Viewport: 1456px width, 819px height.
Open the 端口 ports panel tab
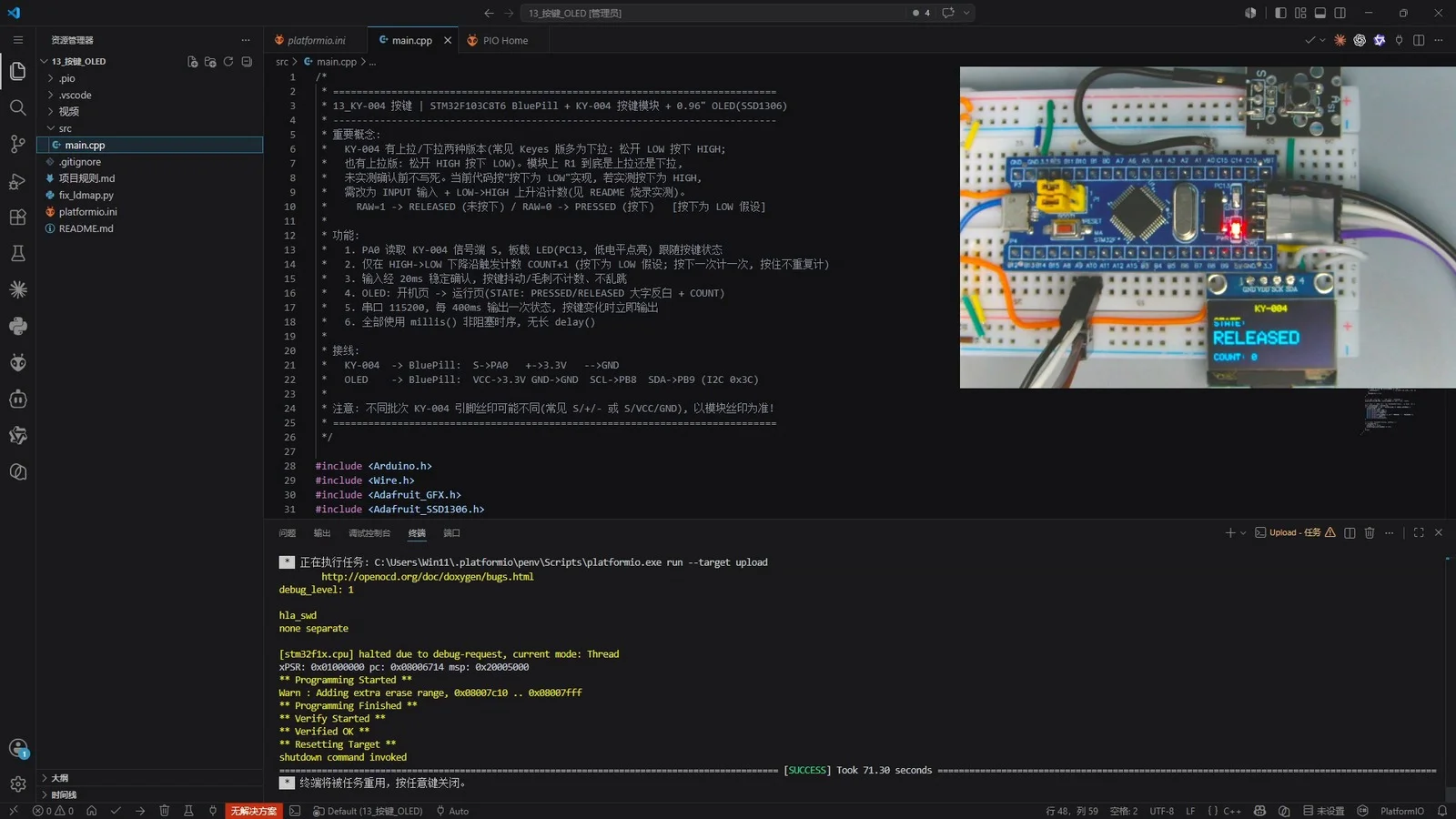451,533
